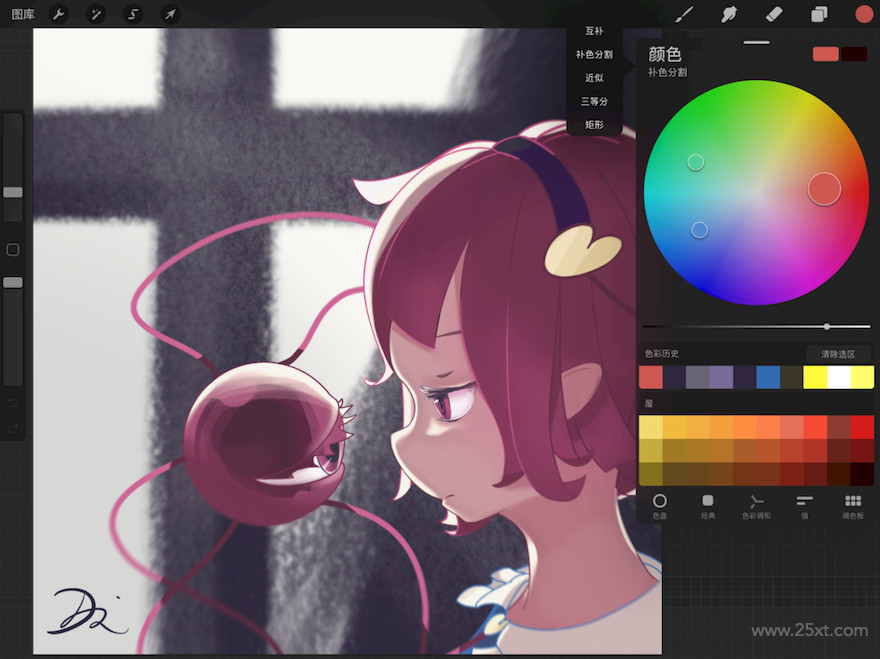The height and width of the screenshot is (659, 880).
Task: Pick the brightest red swatch in 屋 palette
Action: [x=862, y=427]
